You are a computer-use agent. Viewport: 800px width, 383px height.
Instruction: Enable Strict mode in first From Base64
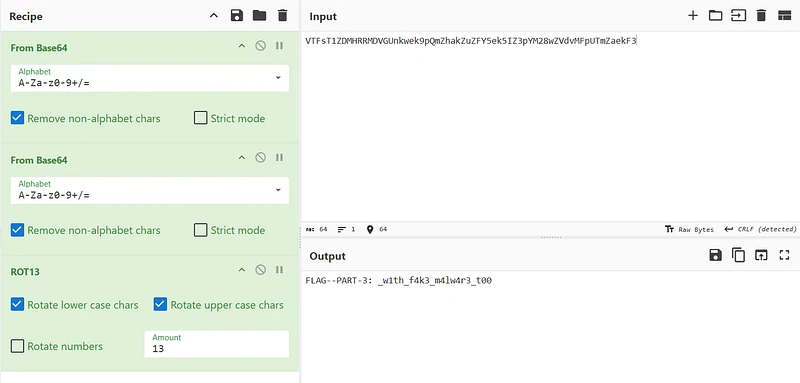click(201, 118)
